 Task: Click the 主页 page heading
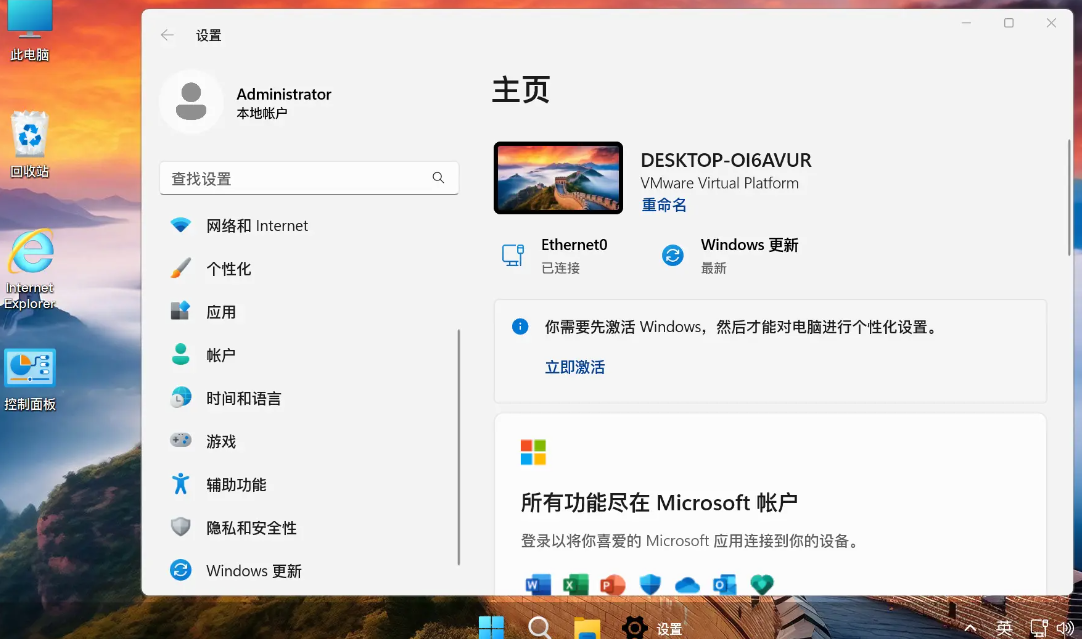pyautogui.click(x=521, y=90)
